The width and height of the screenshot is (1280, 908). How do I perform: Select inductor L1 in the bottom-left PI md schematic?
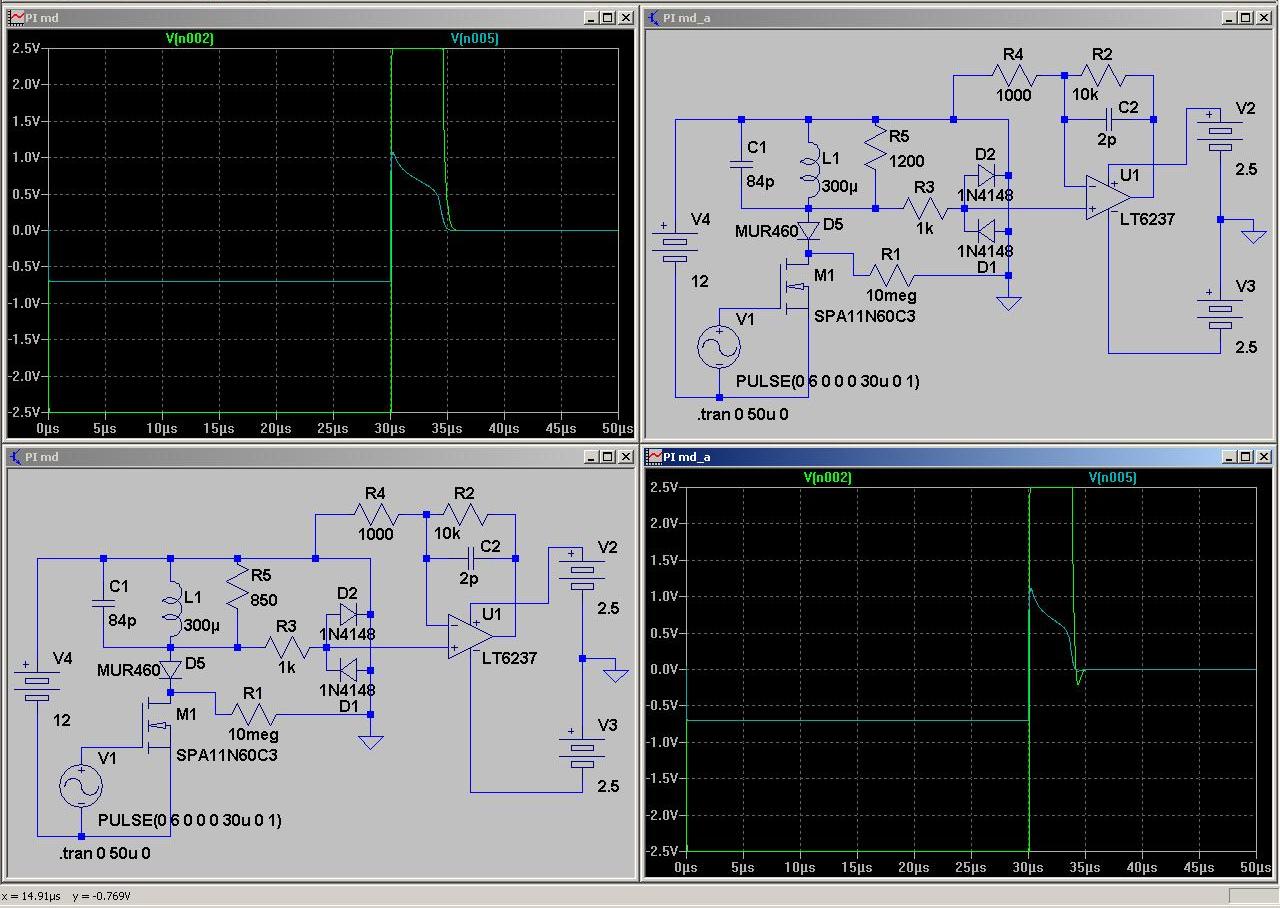click(171, 608)
